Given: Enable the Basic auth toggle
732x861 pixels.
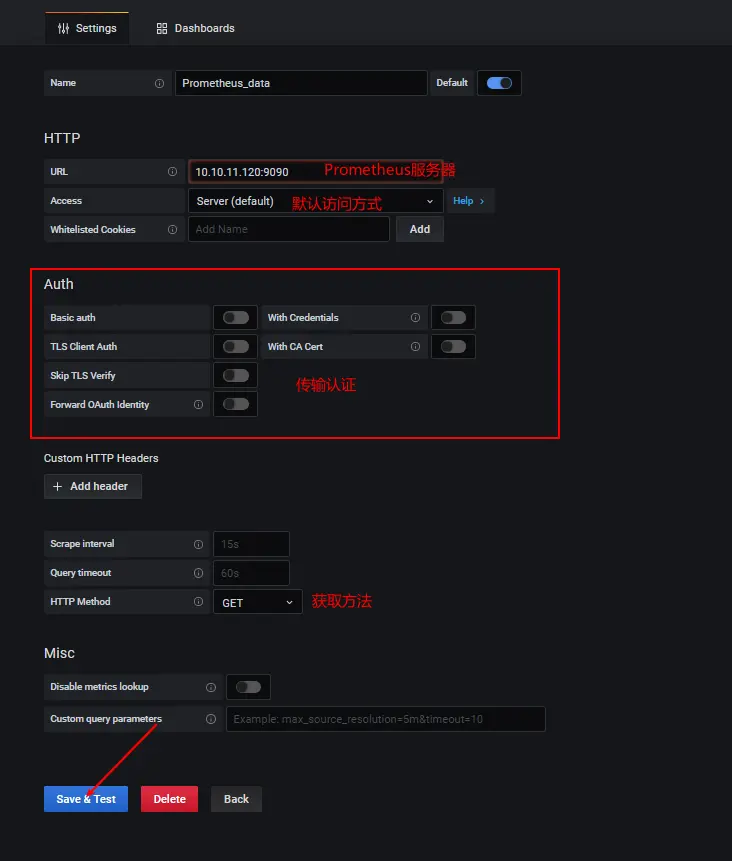Looking at the screenshot, I should [236, 318].
